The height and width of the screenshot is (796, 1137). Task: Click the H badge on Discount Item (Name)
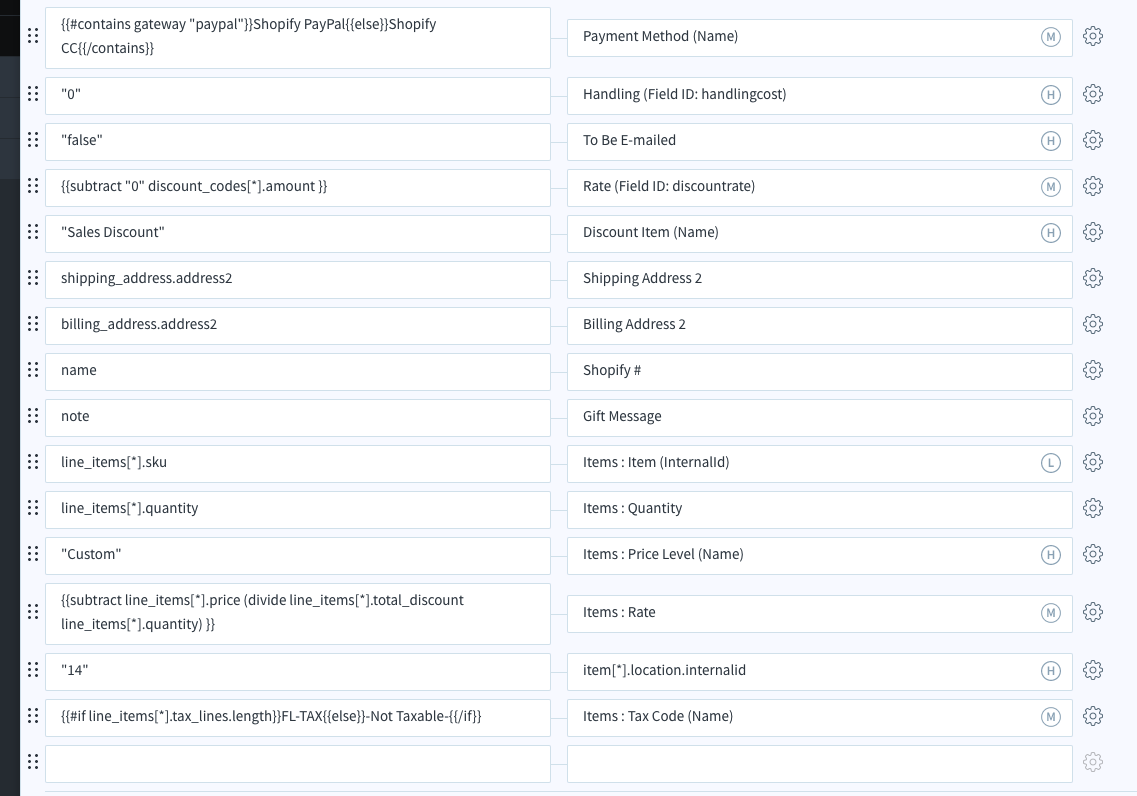pyautogui.click(x=1050, y=233)
